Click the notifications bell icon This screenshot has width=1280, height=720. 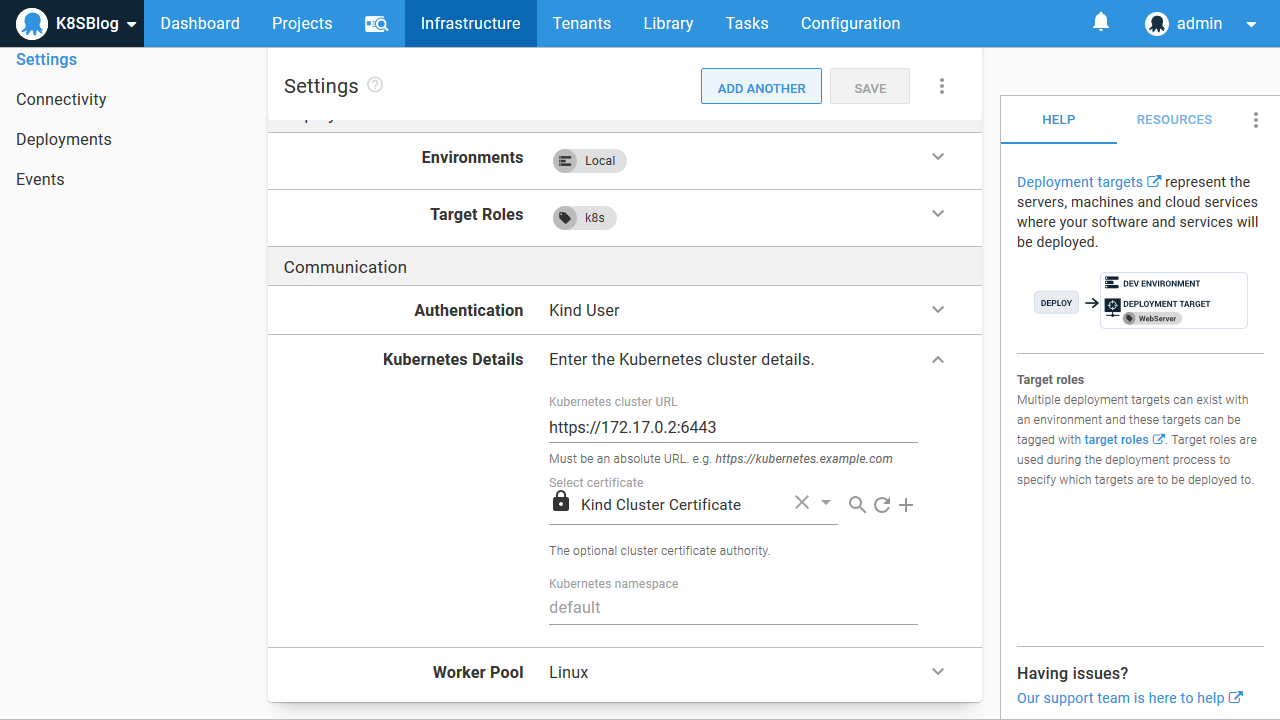click(1101, 22)
